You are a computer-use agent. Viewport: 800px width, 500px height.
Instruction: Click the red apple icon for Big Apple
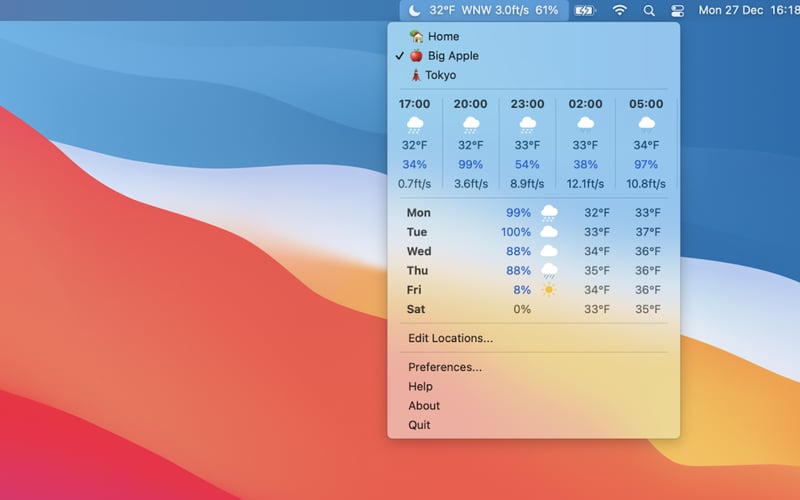(416, 56)
